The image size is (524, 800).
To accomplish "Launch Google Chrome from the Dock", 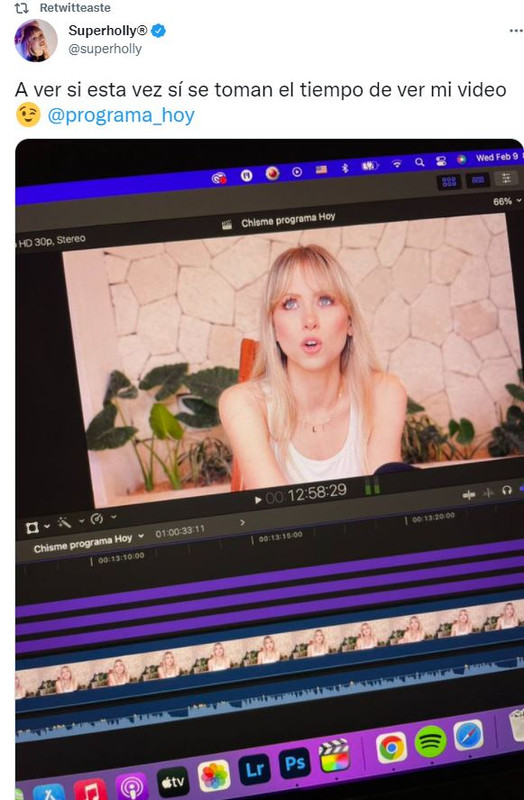I will [x=392, y=747].
